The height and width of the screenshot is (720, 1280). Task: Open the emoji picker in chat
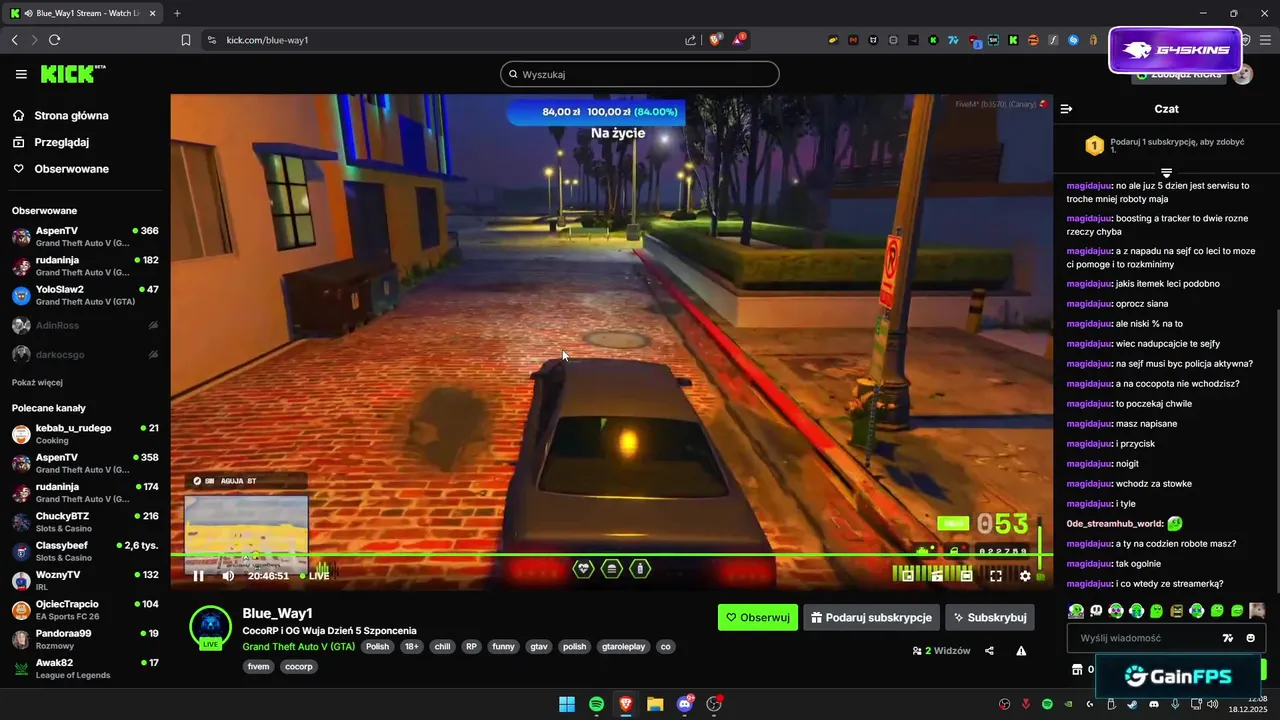click(x=1251, y=638)
